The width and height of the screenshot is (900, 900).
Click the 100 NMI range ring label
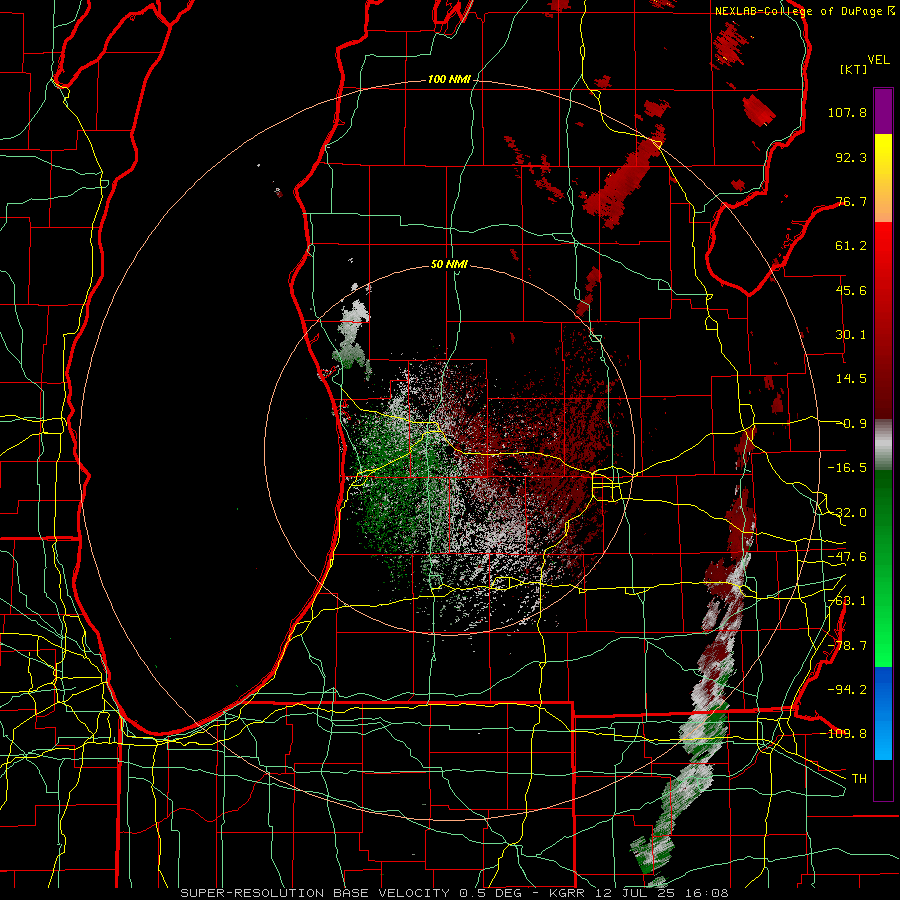449,79
